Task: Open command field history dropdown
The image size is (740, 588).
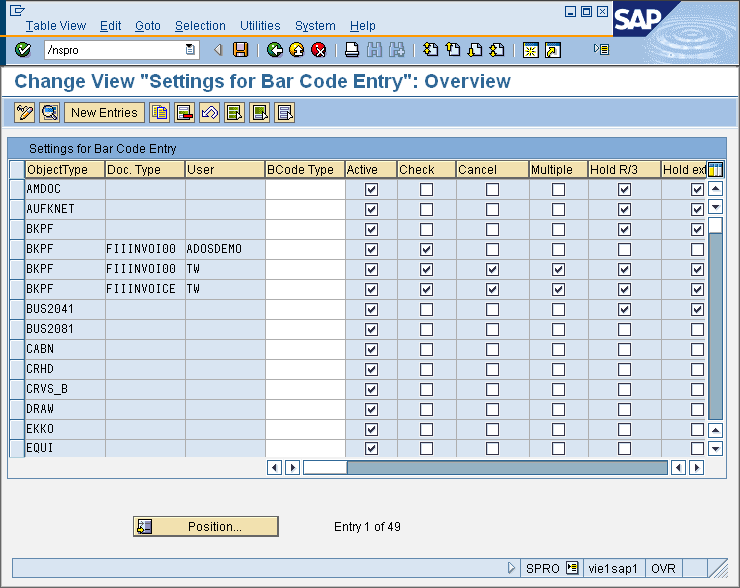Action: 191,50
